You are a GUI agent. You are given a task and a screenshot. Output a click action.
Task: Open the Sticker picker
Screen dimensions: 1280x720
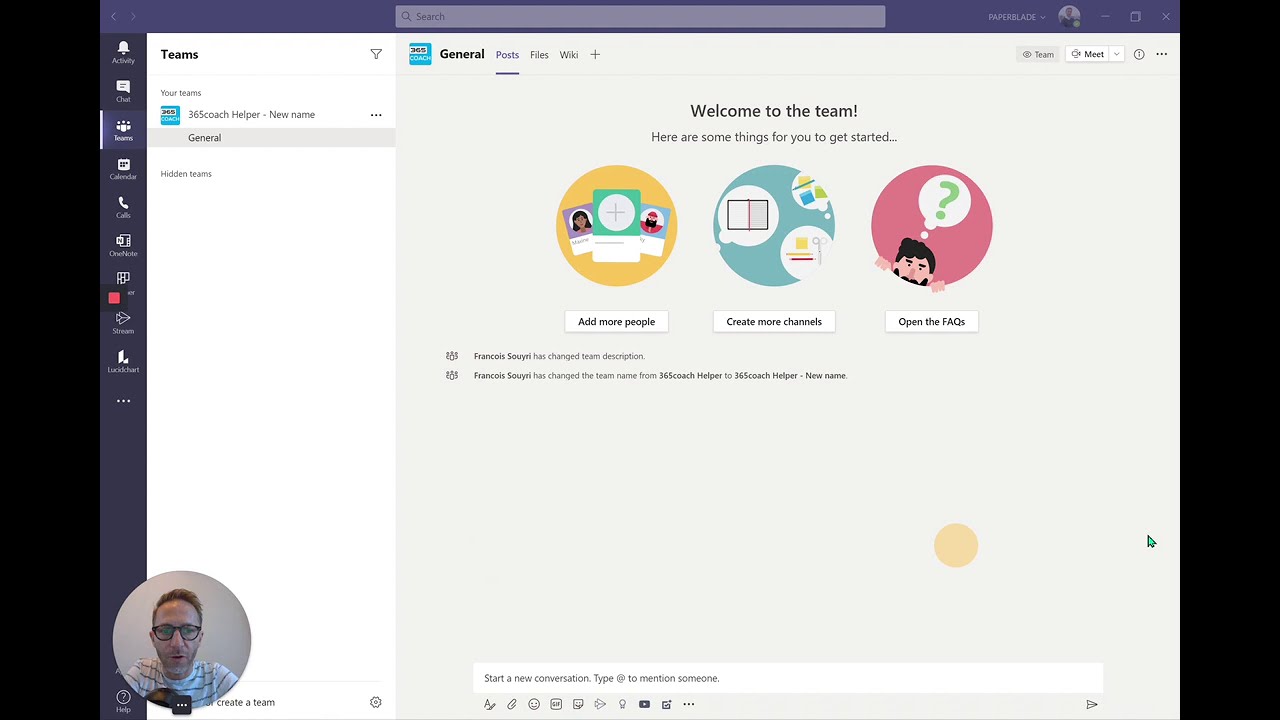[x=578, y=704]
